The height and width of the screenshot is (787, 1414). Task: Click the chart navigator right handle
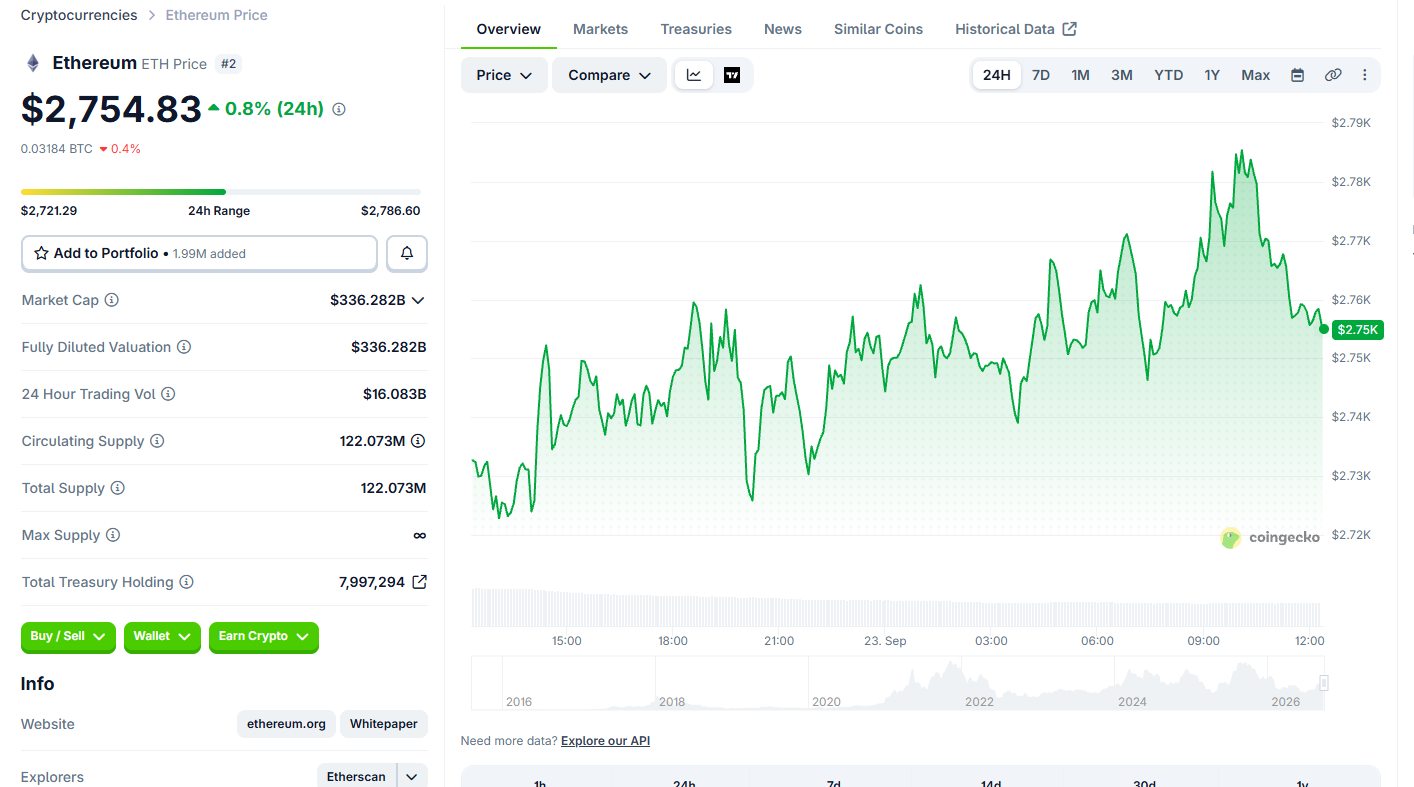pos(1324,683)
